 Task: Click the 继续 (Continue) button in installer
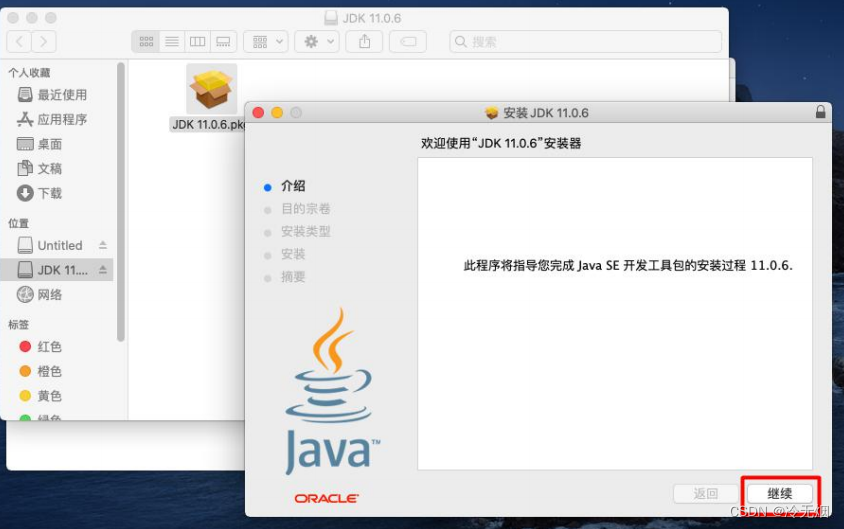[779, 493]
